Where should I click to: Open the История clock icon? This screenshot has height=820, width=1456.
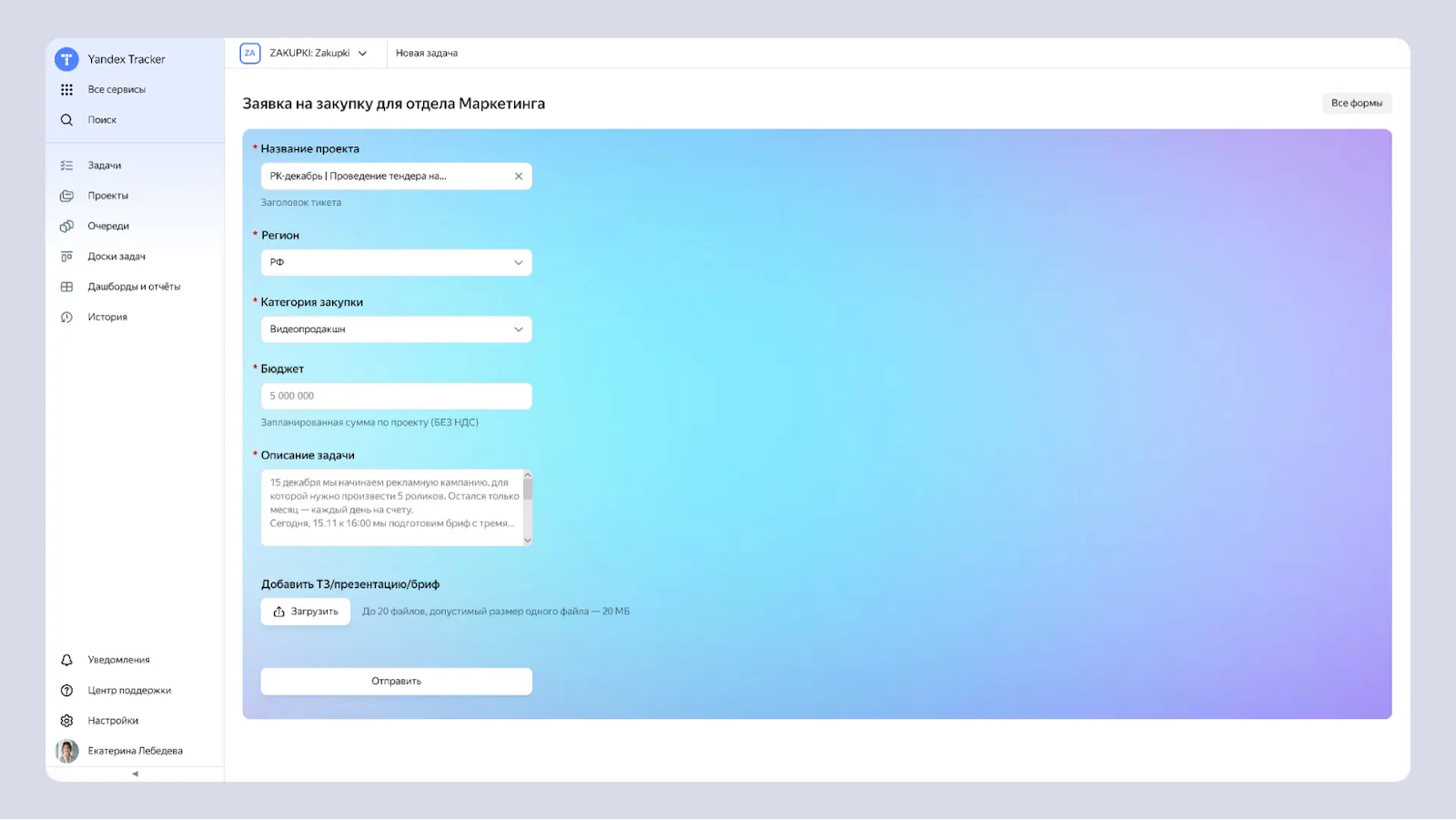coord(66,318)
